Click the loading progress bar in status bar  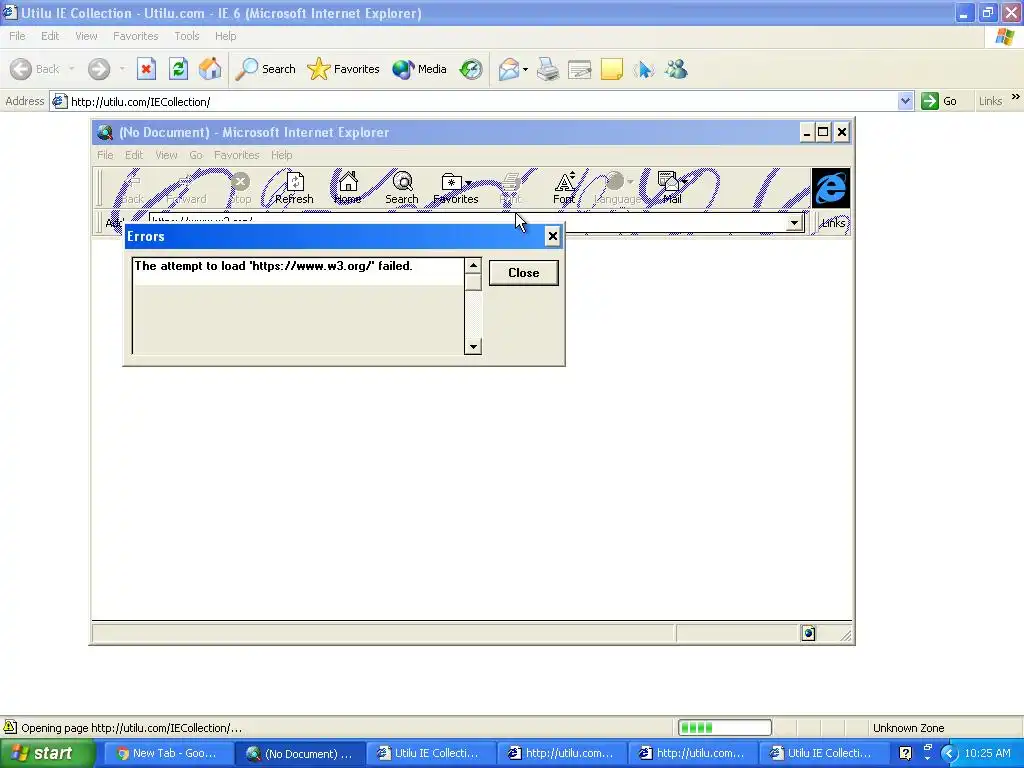tap(724, 728)
